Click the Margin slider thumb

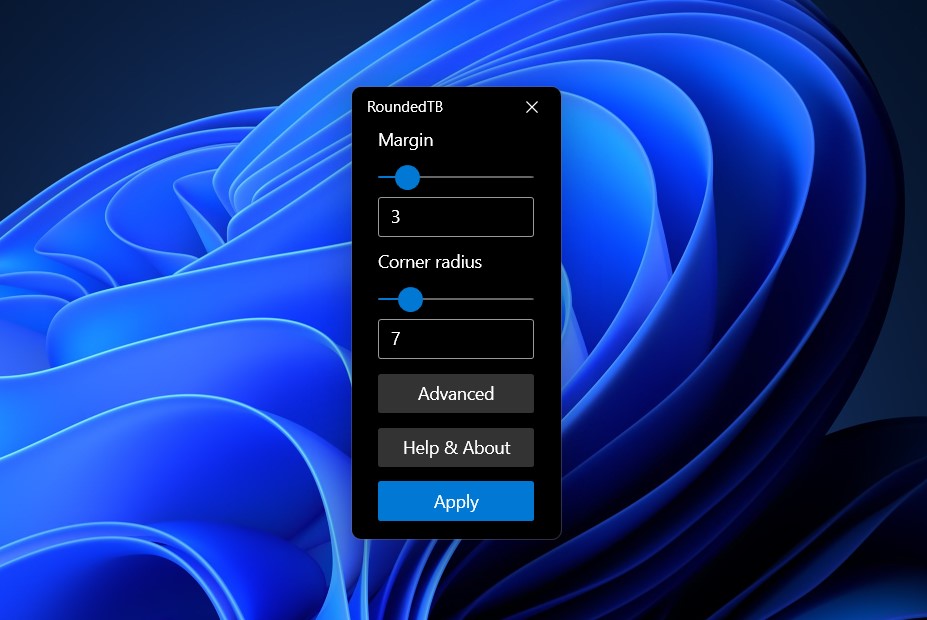[407, 177]
